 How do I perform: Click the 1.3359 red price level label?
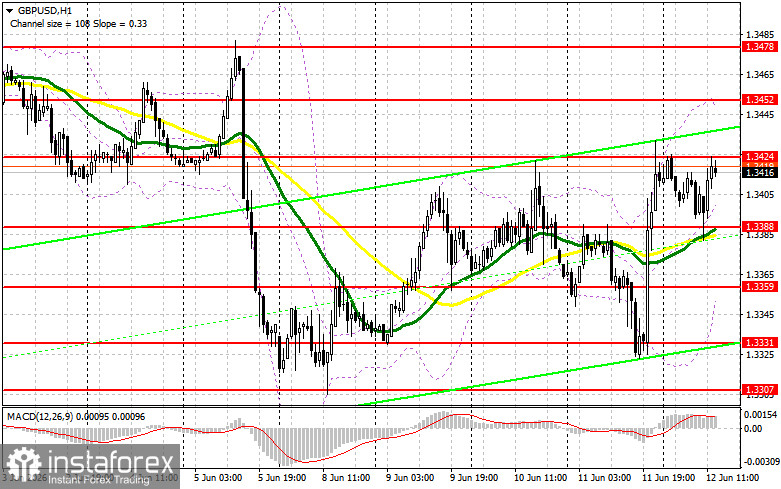[759, 286]
